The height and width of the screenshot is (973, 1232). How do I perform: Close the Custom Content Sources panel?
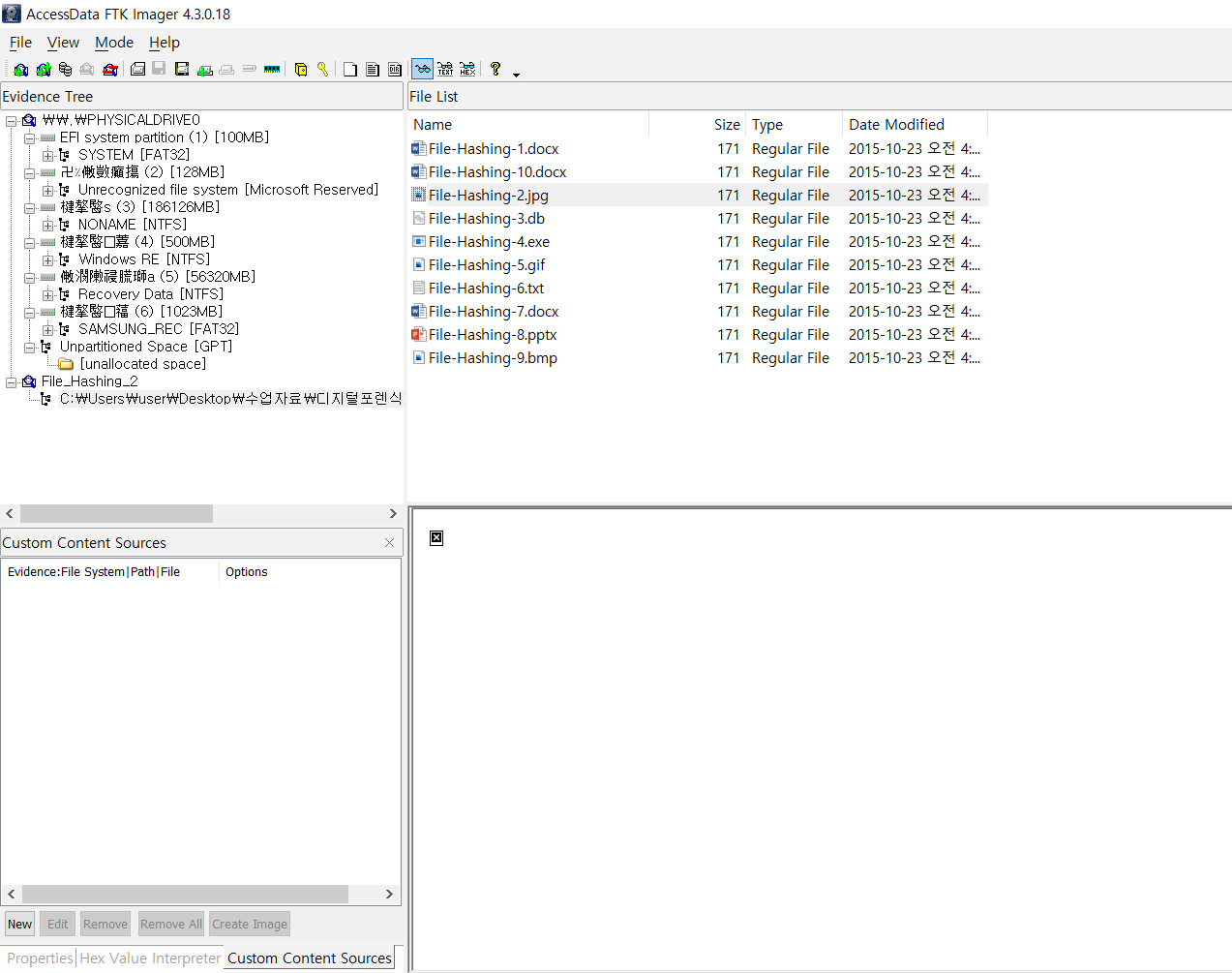(x=389, y=543)
